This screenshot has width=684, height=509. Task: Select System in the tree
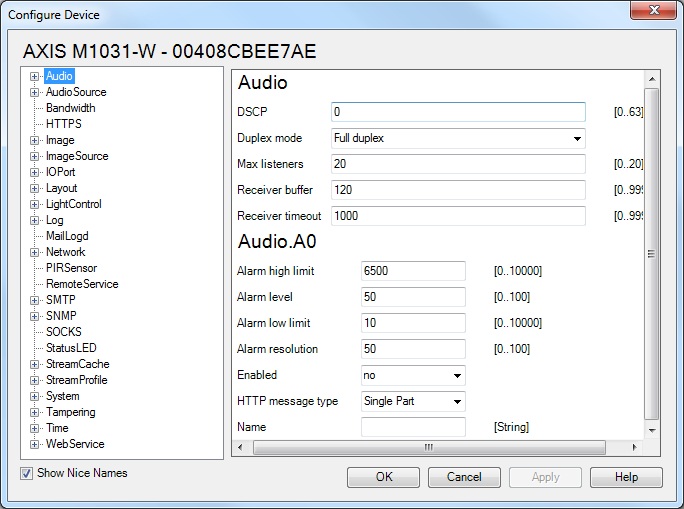[63, 396]
